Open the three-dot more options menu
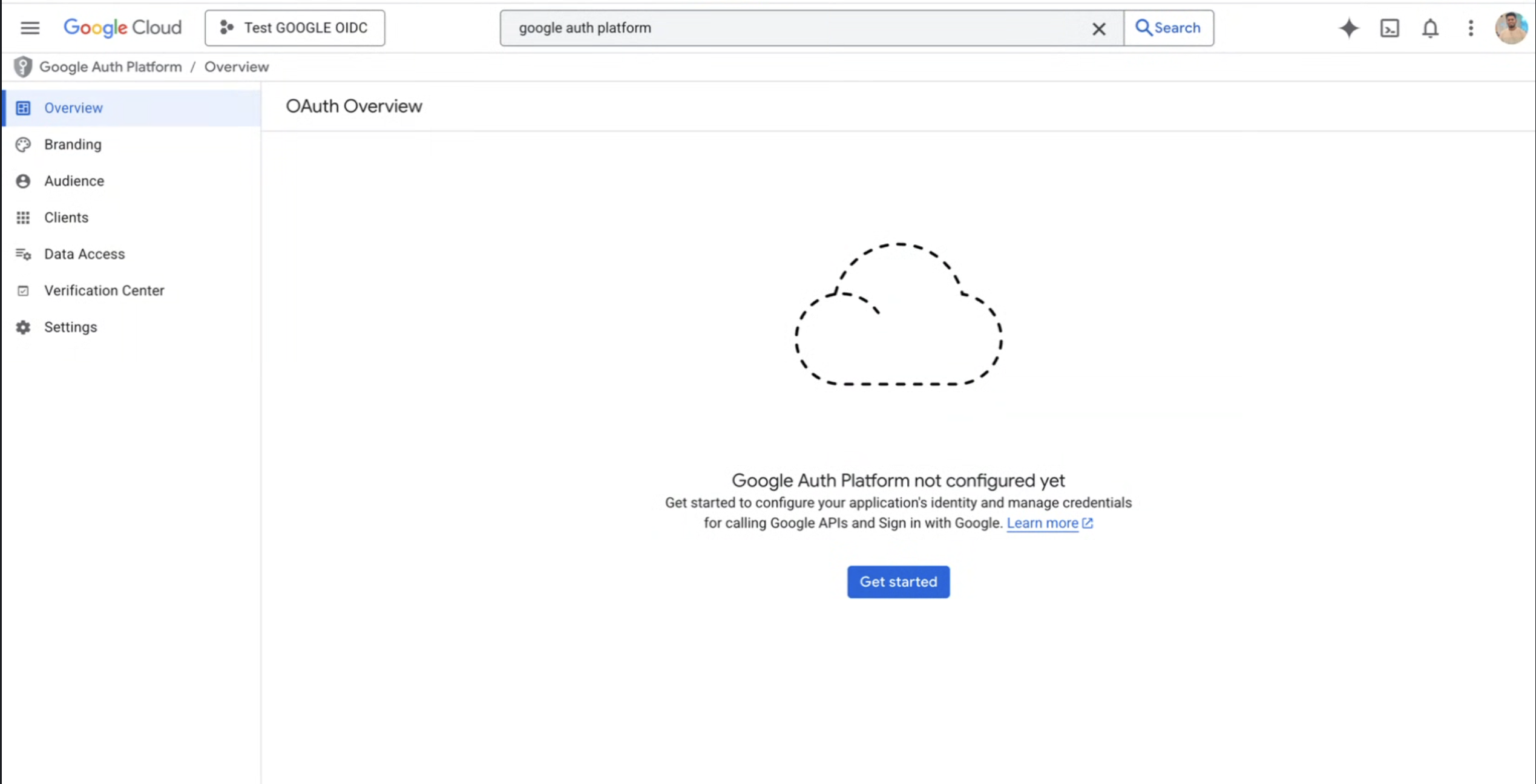Viewport: 1536px width, 784px height. 1471,28
